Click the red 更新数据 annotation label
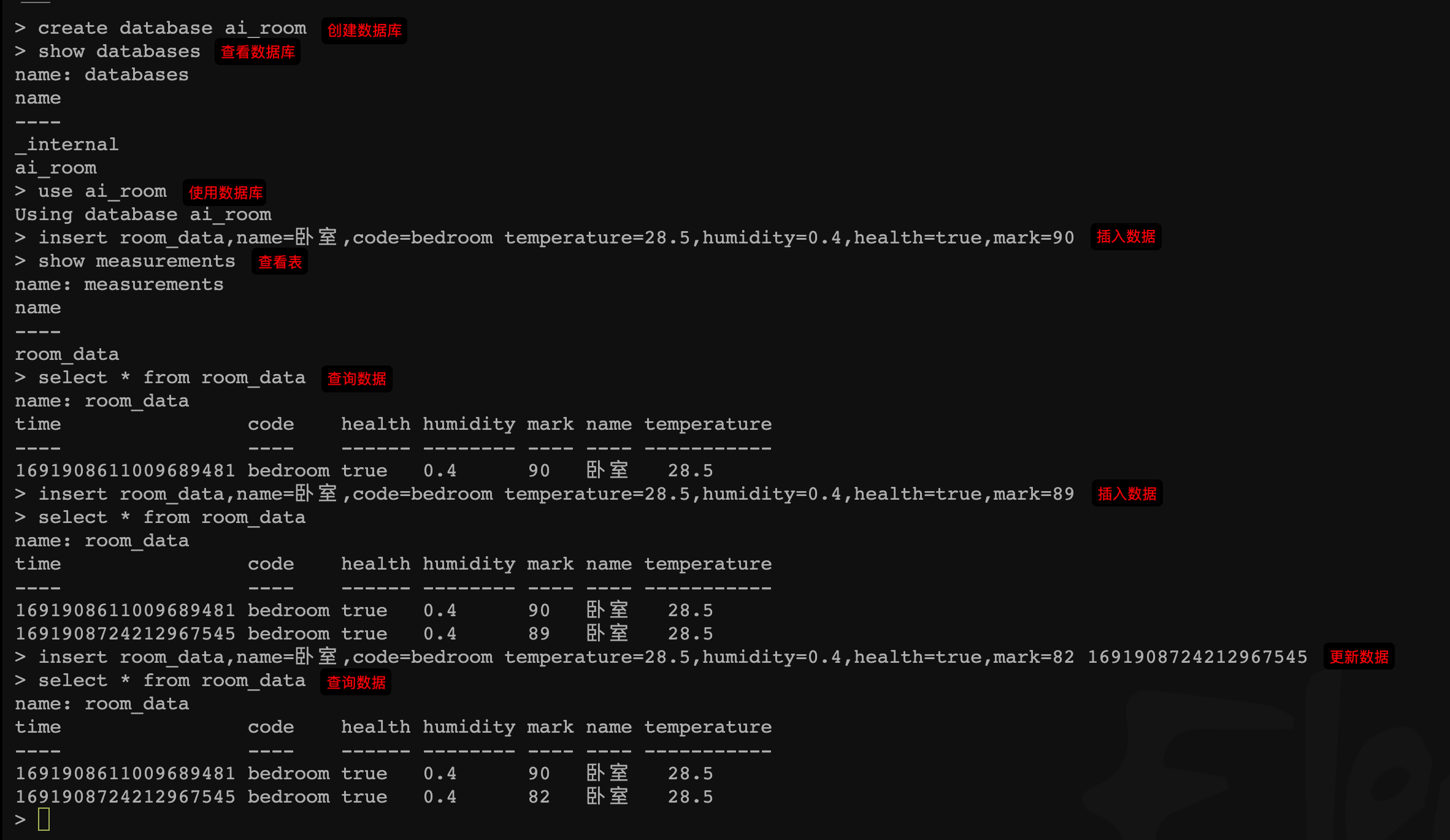The width and height of the screenshot is (1450, 840). click(1359, 657)
